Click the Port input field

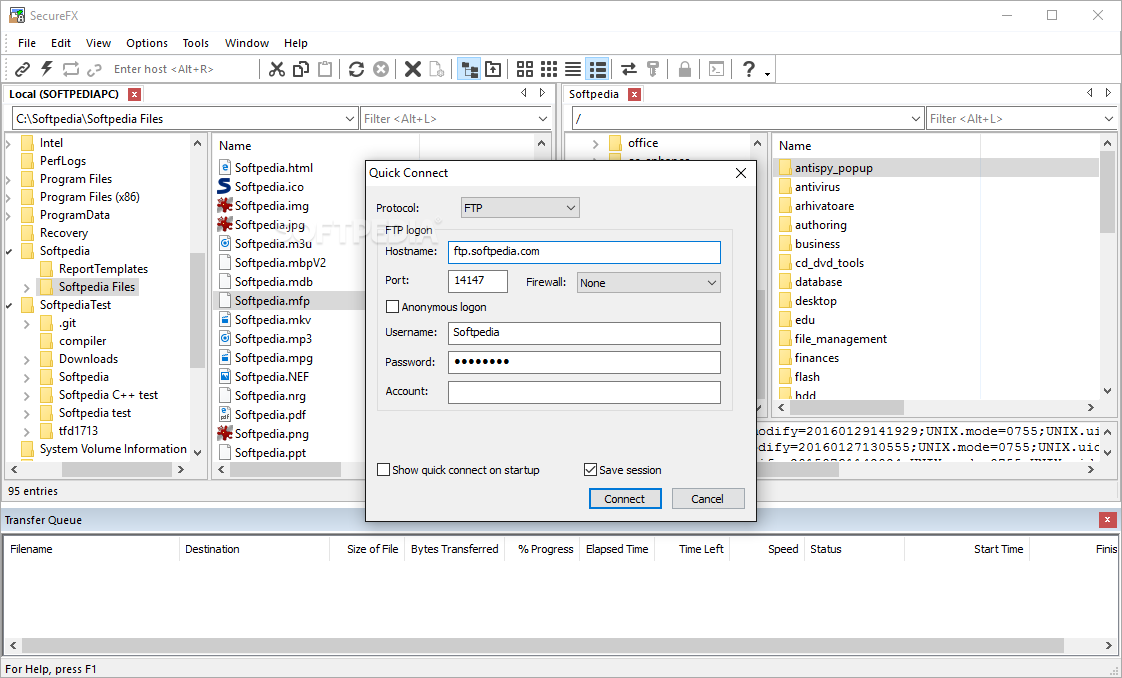478,281
